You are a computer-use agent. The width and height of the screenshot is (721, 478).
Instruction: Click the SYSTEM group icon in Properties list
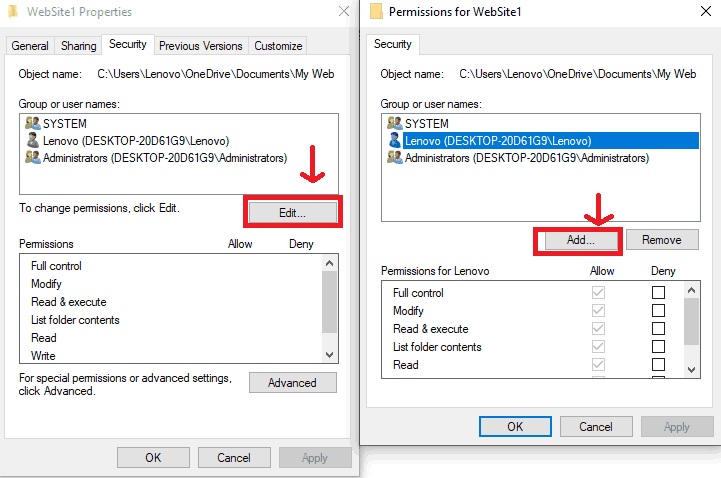(x=31, y=123)
